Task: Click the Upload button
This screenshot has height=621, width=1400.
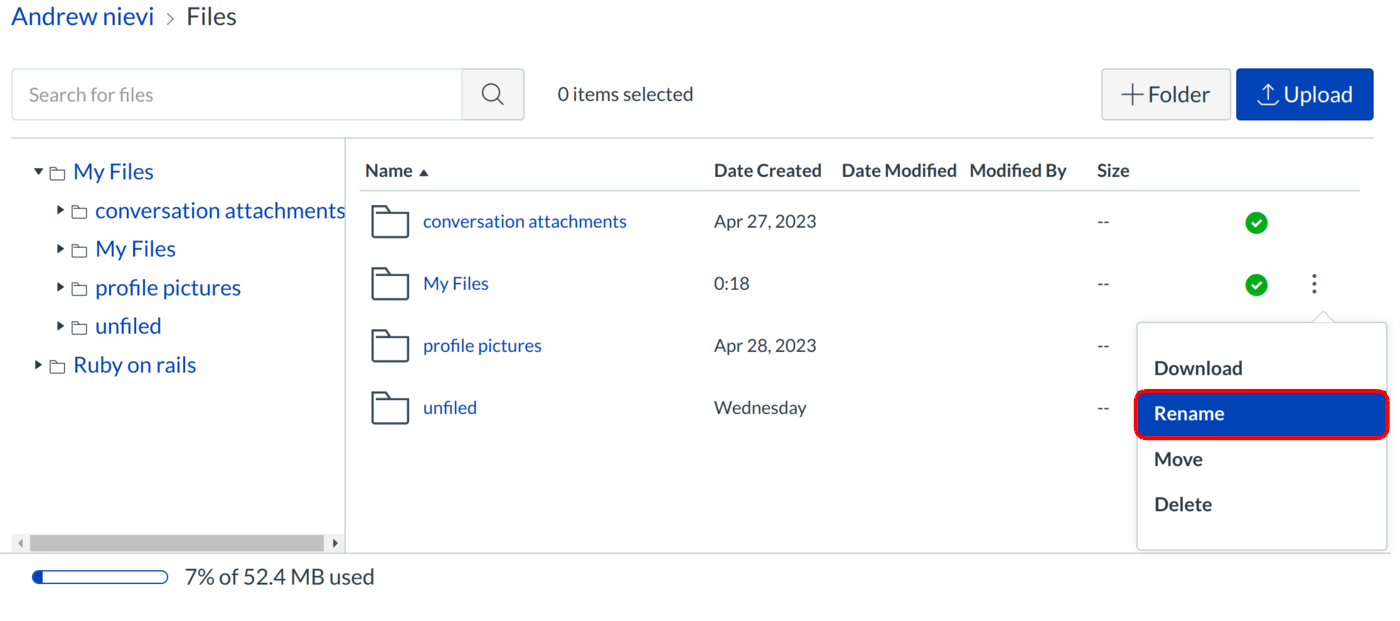Action: coord(1304,95)
